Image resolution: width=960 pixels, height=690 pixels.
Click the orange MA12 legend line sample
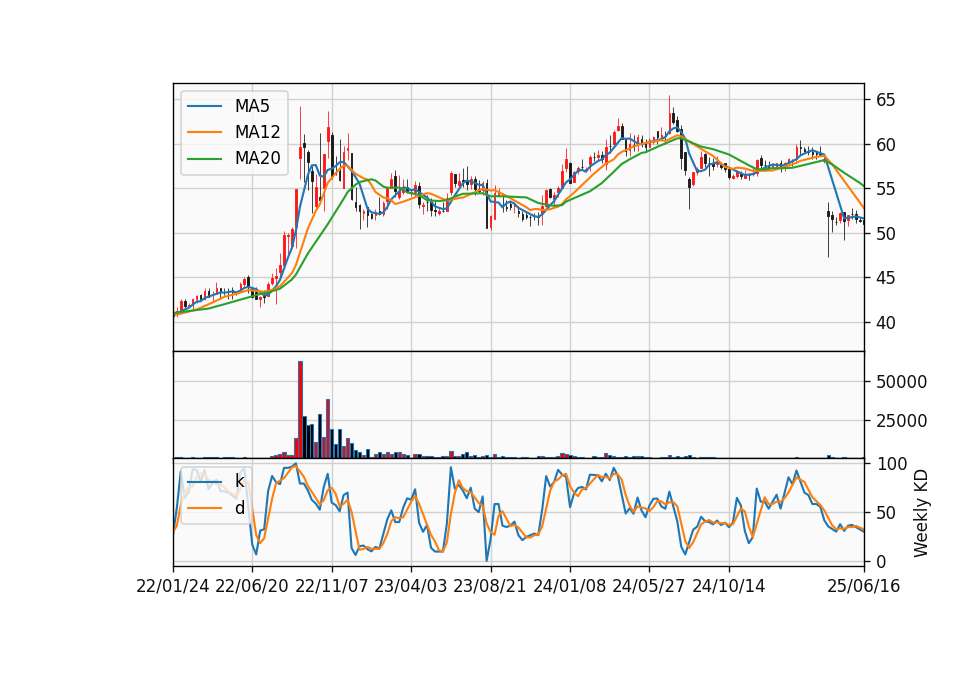(204, 132)
